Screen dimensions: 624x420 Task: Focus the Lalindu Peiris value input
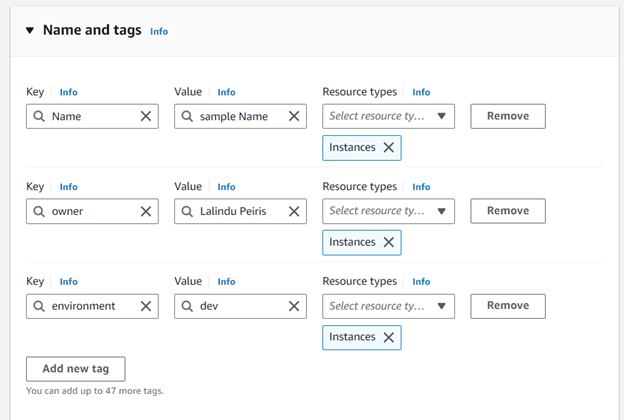tap(240, 211)
